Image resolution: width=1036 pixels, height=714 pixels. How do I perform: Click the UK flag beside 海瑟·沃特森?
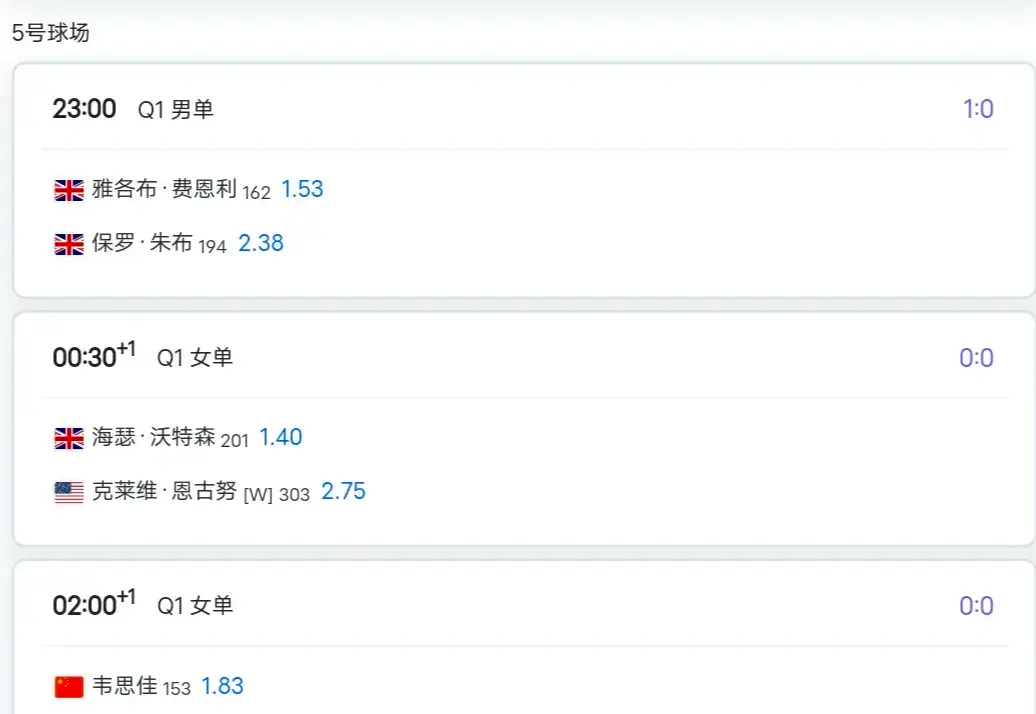click(69, 438)
